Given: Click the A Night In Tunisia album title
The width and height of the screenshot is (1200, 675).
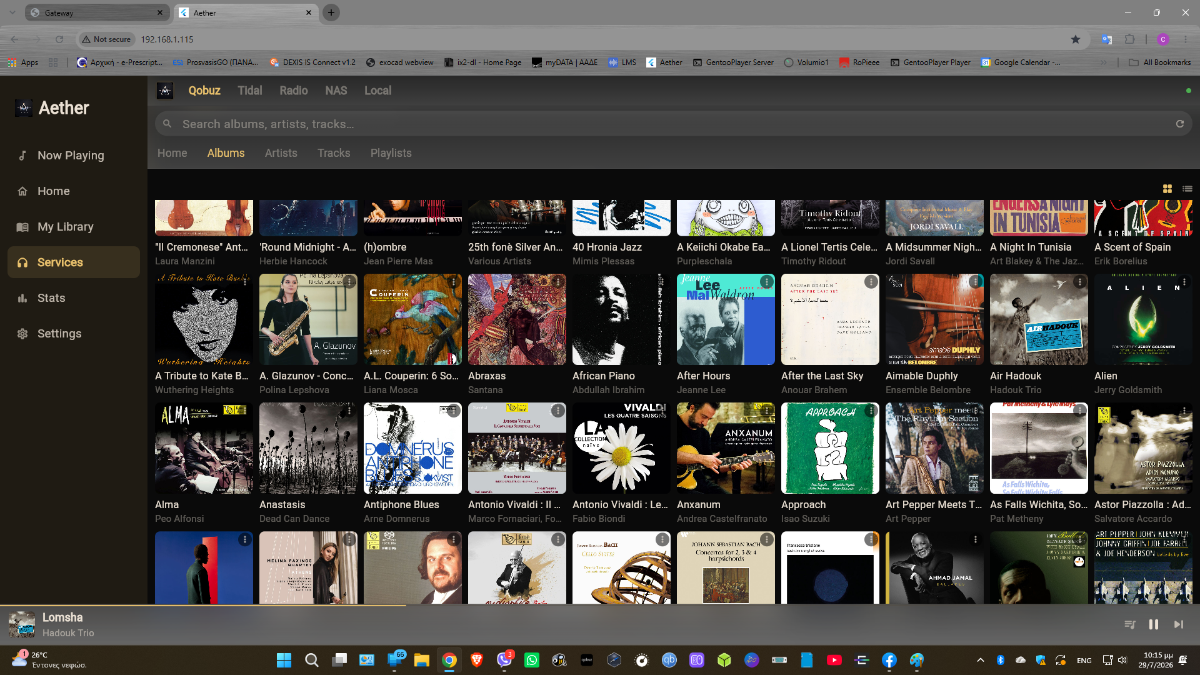Looking at the screenshot, I should 1031,247.
